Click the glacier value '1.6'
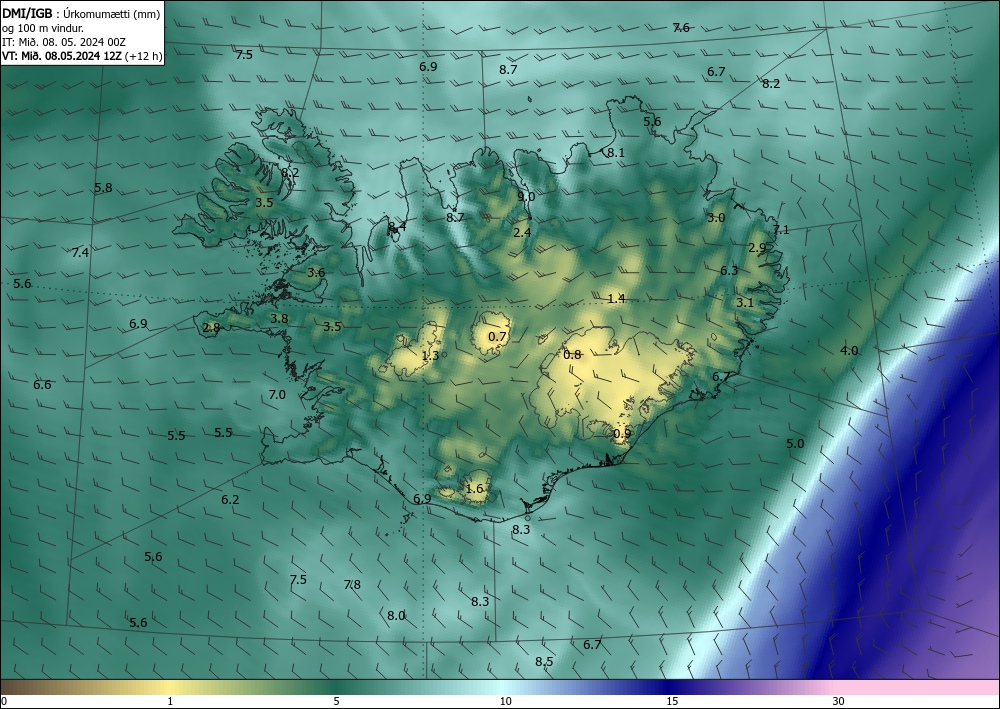1000x709 pixels. [x=474, y=489]
